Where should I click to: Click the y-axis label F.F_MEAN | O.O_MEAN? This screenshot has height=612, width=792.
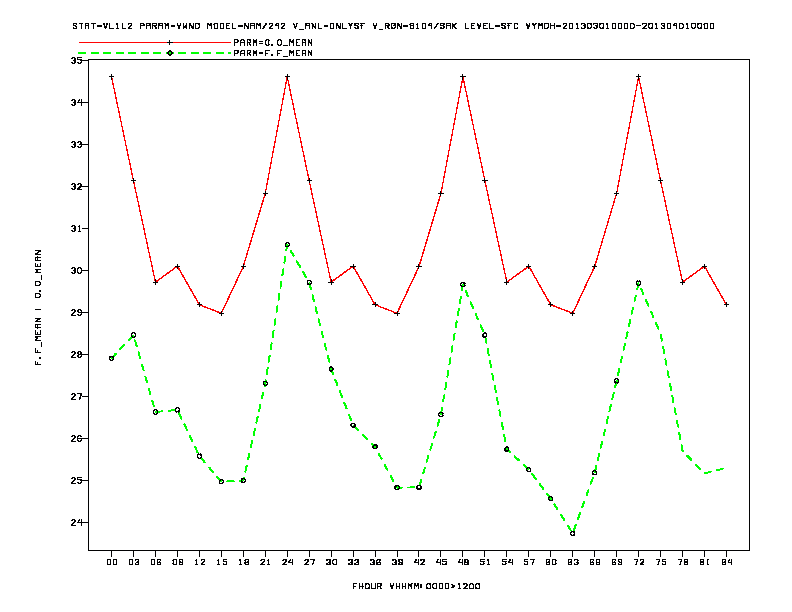pos(38,307)
